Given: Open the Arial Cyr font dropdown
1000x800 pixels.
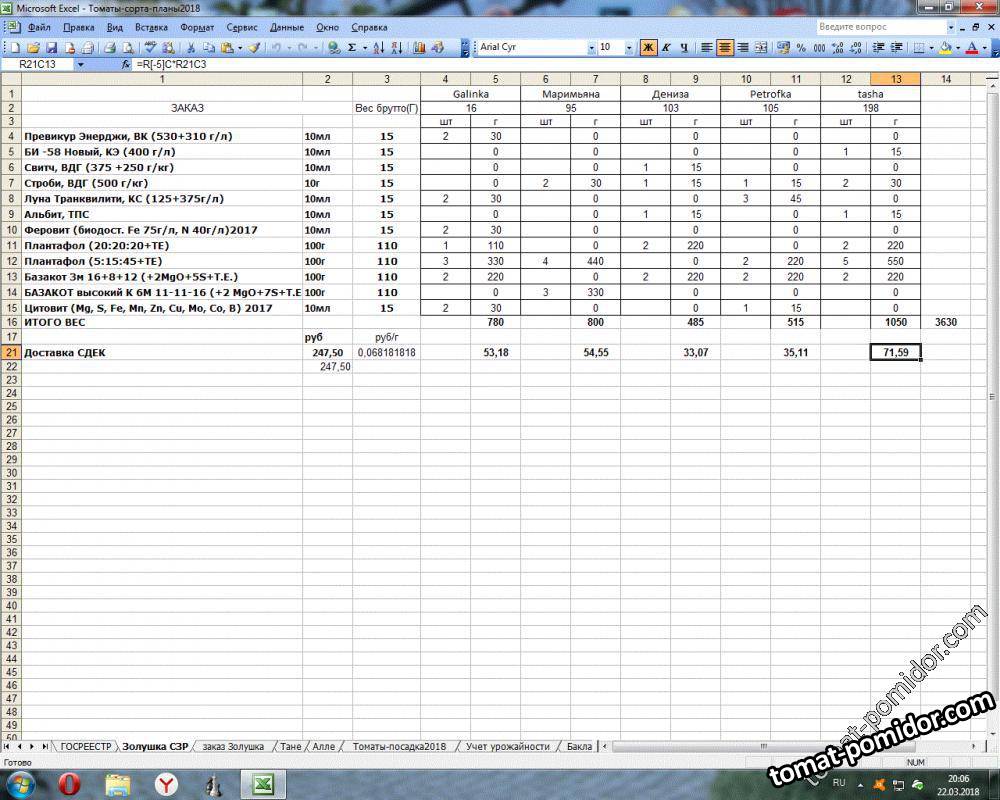Looking at the screenshot, I should [590, 47].
